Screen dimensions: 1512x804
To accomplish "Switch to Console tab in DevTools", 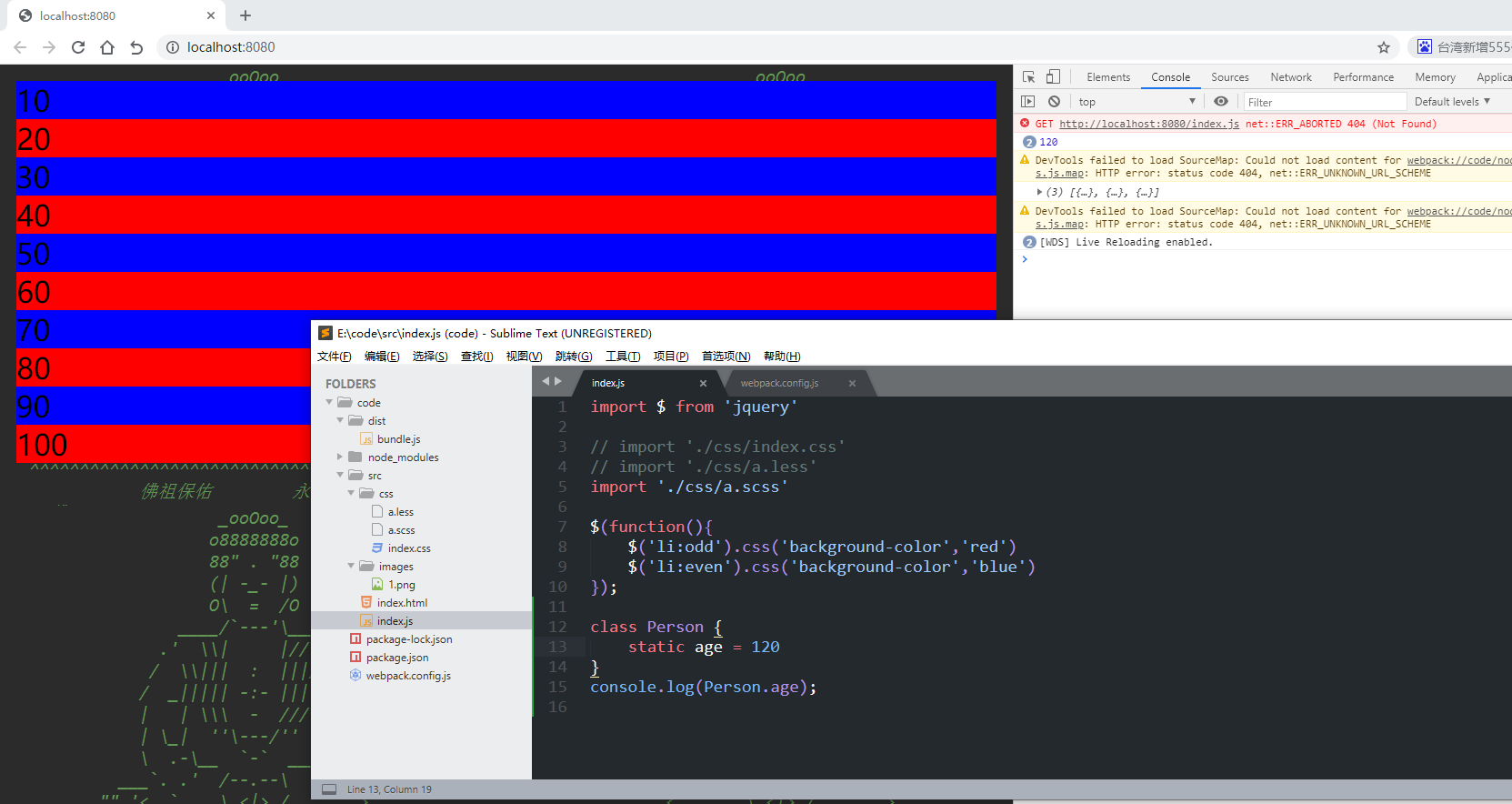I will pyautogui.click(x=1170, y=77).
